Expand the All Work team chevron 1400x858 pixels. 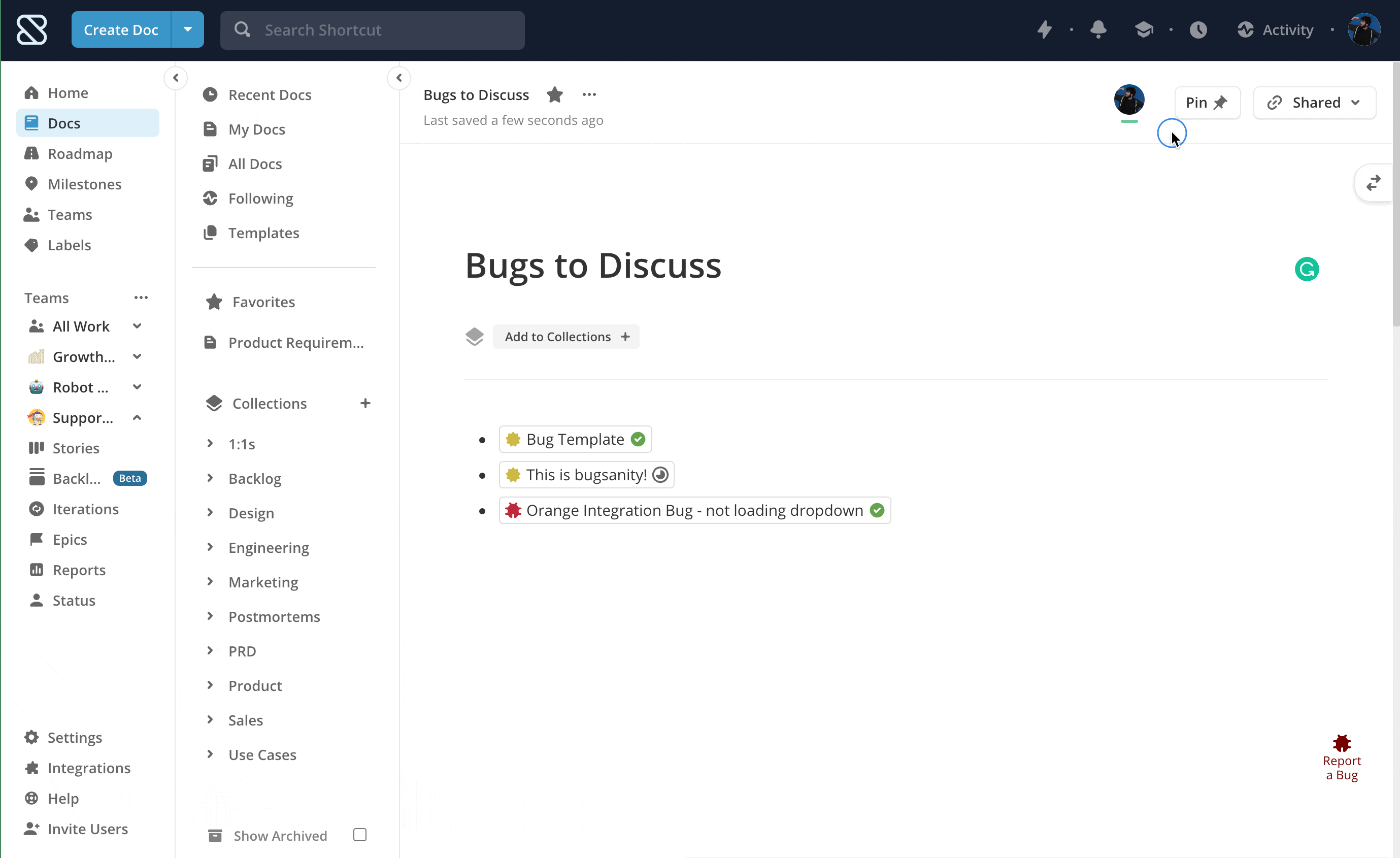tap(137, 326)
